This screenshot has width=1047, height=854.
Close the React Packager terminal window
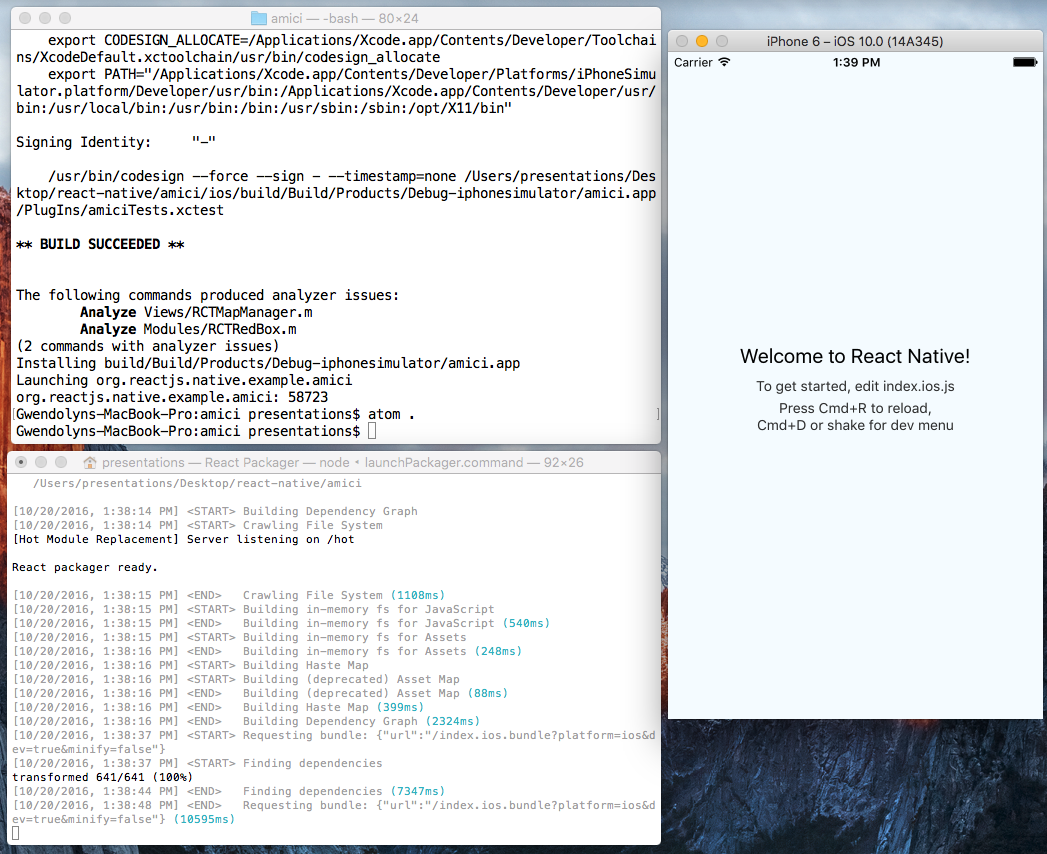point(21,462)
